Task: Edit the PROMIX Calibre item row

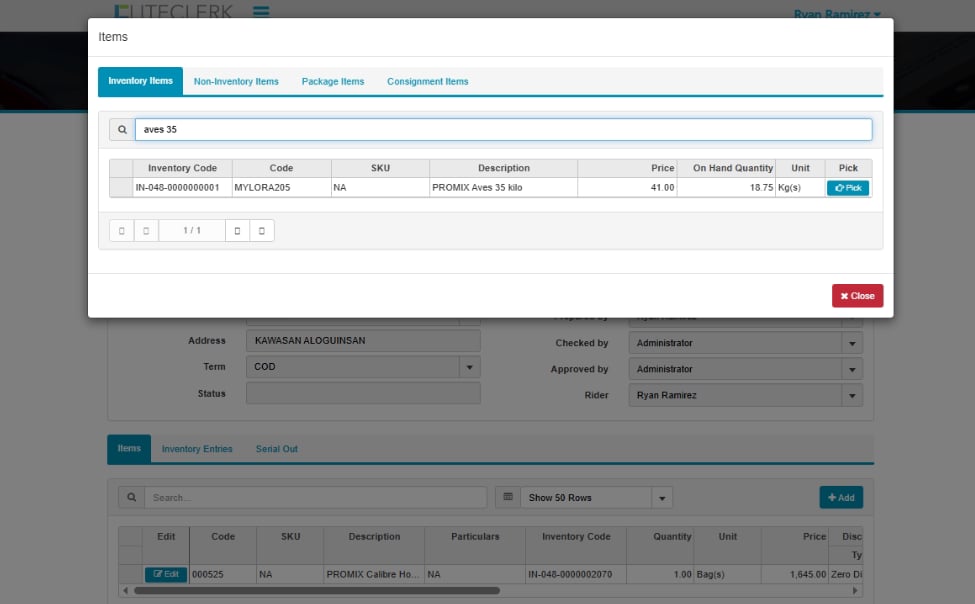Action: coord(166,575)
